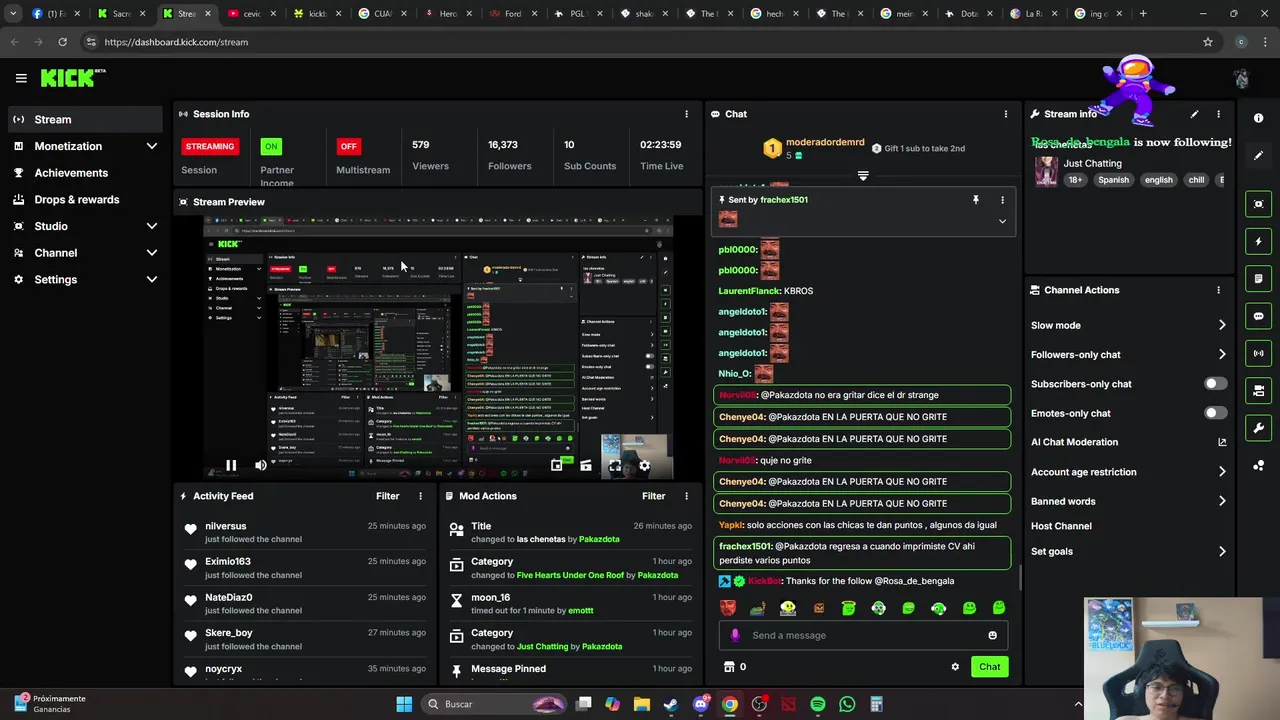This screenshot has height=720, width=1280.
Task: Open Slow mode options arrow
Action: (x=1222, y=325)
